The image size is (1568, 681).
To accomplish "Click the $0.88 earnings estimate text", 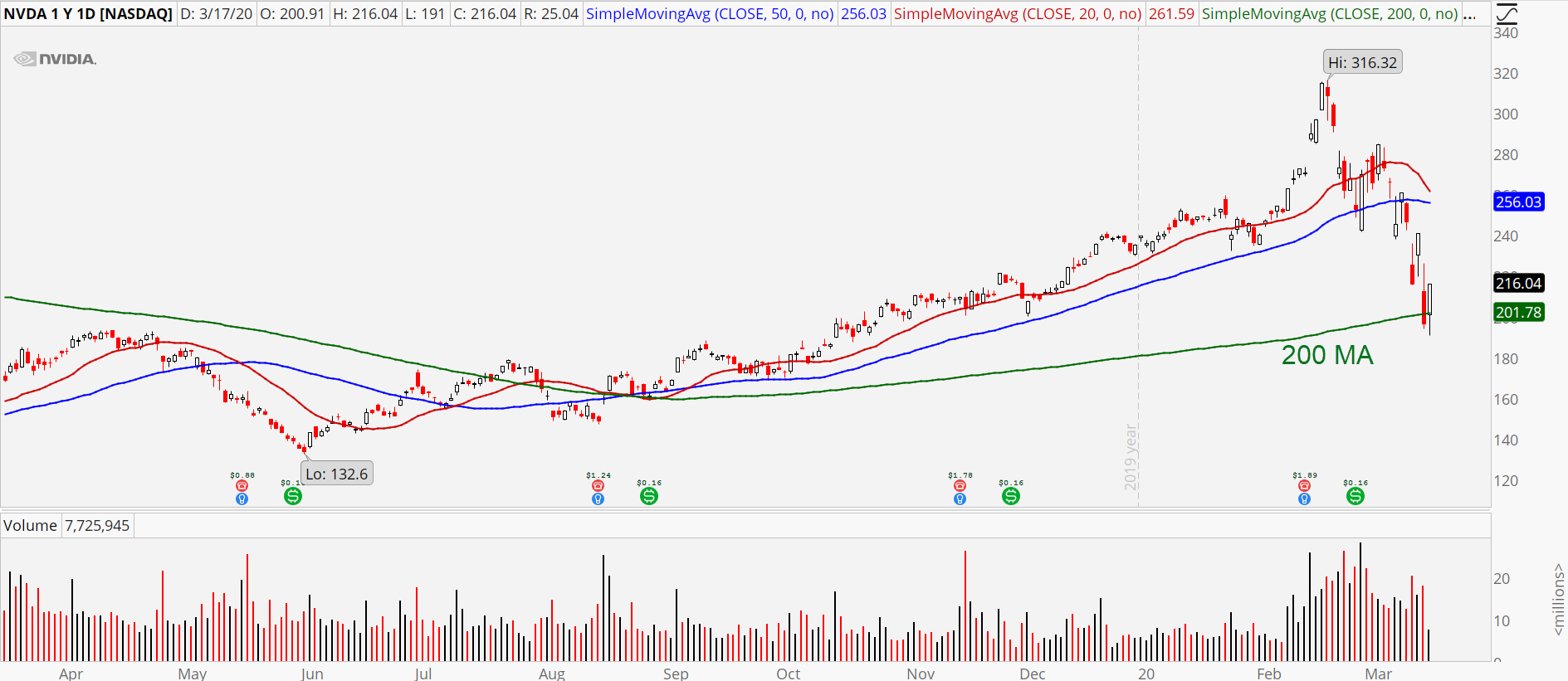I will click(x=242, y=475).
